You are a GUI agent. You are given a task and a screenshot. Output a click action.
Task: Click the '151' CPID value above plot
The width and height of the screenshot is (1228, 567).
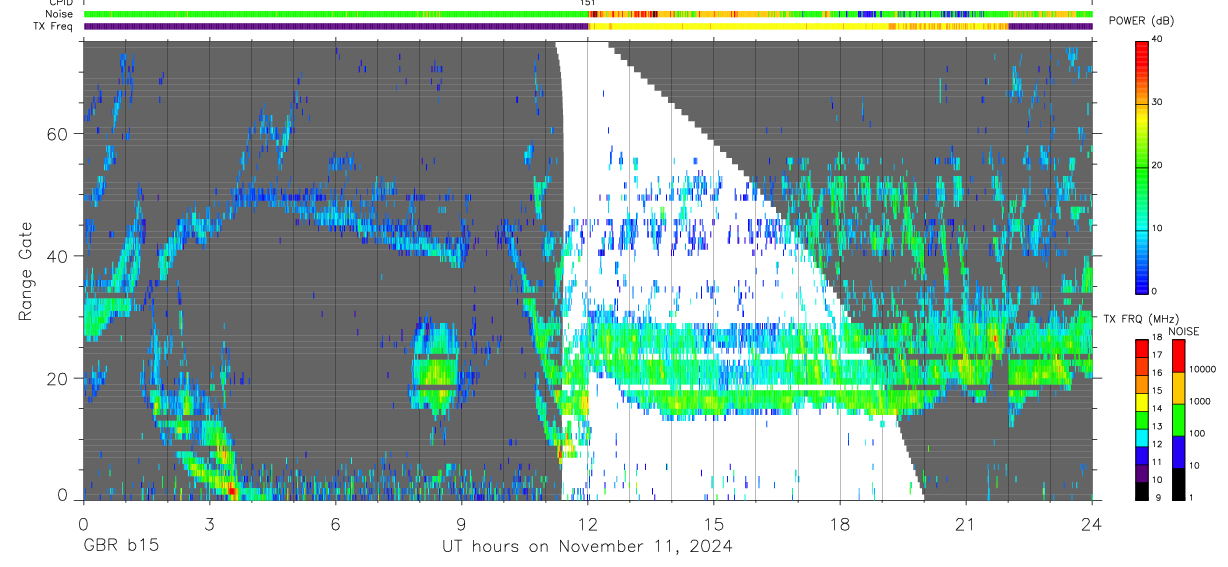[x=588, y=3]
